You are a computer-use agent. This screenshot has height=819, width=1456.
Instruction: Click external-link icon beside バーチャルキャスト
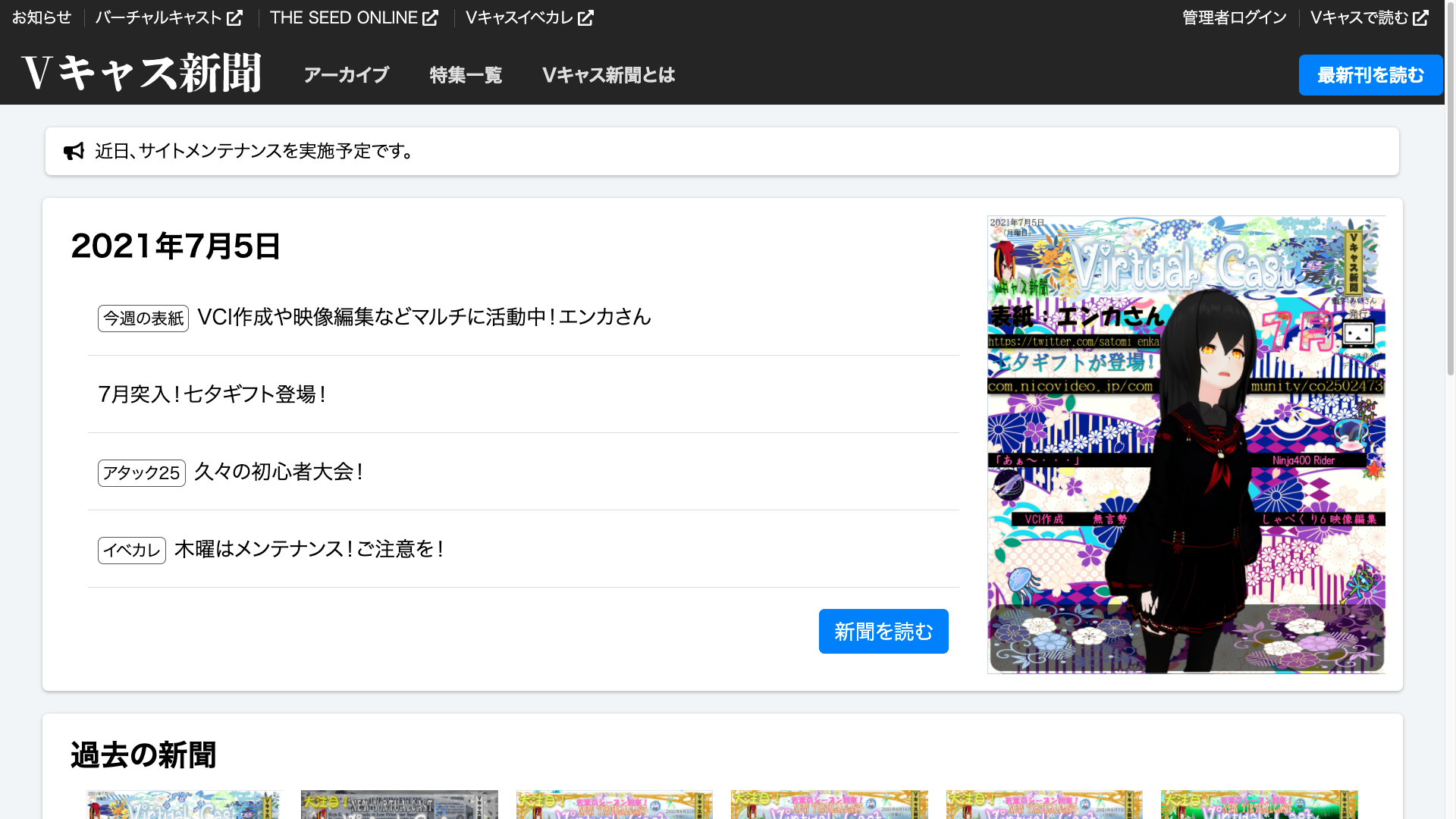point(235,18)
